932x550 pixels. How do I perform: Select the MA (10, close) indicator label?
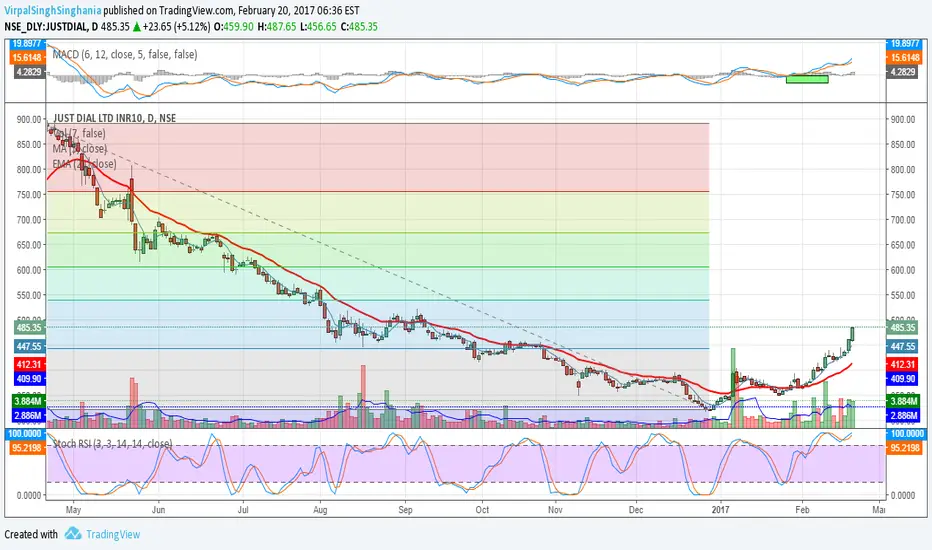[x=80, y=148]
